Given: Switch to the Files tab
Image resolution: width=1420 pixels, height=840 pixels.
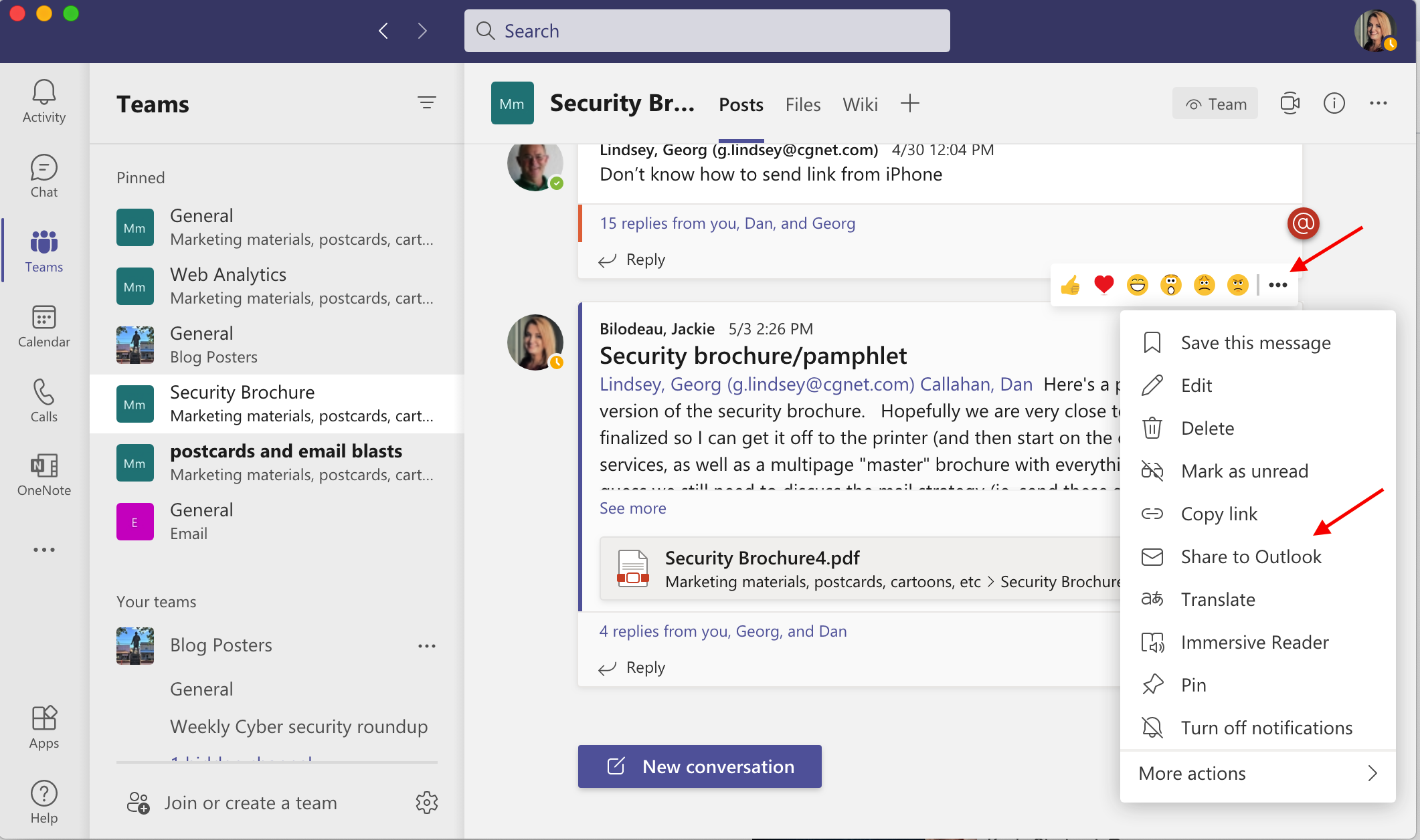Looking at the screenshot, I should 803,104.
